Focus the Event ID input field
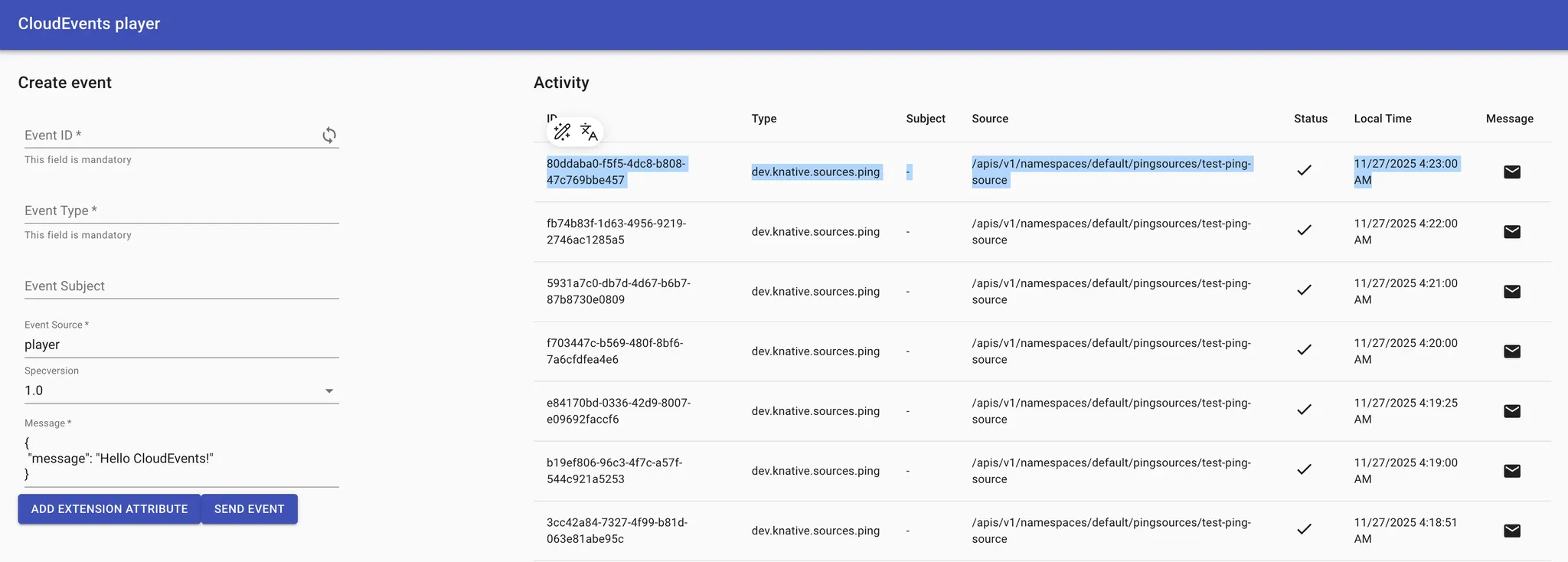Screen dimensions: 1568x562 point(168,136)
